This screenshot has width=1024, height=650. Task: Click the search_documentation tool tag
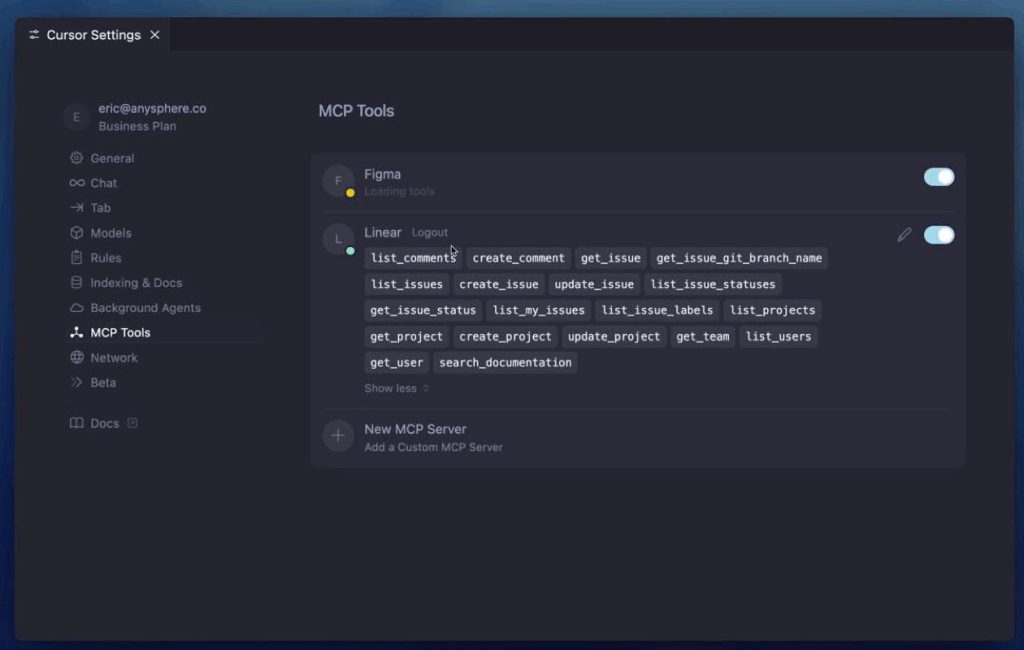tap(505, 362)
